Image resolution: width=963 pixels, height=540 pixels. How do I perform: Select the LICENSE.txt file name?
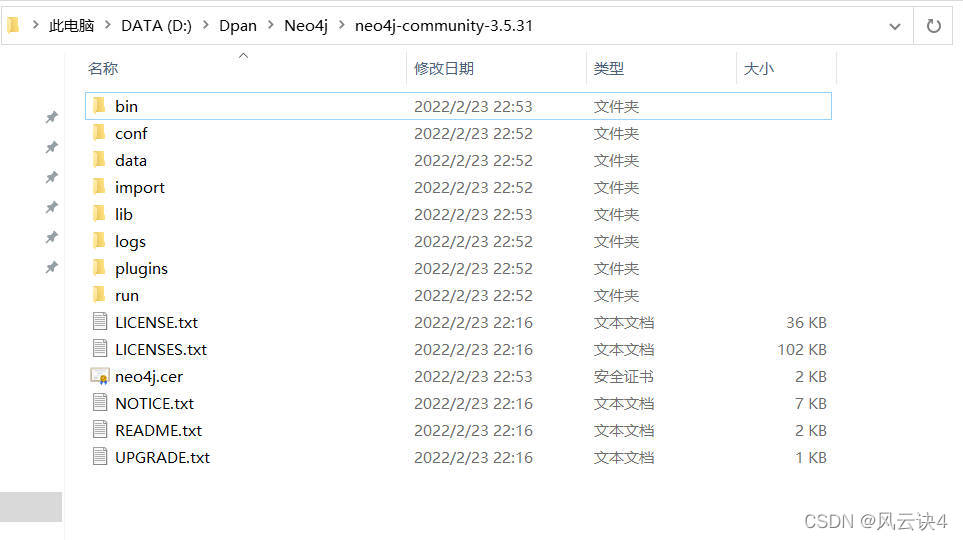click(x=157, y=323)
